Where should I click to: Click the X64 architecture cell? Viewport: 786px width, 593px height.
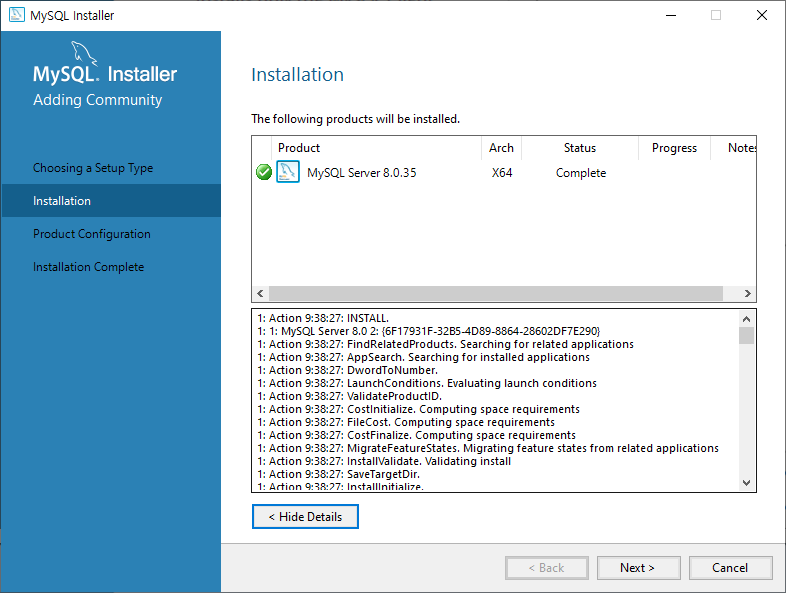(502, 173)
